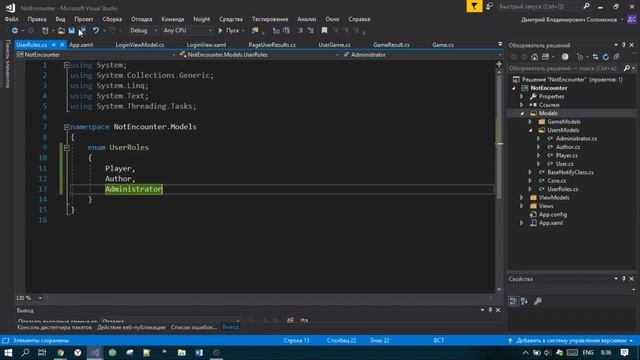Click the uncomment selection toolbar icon

pos(311,31)
